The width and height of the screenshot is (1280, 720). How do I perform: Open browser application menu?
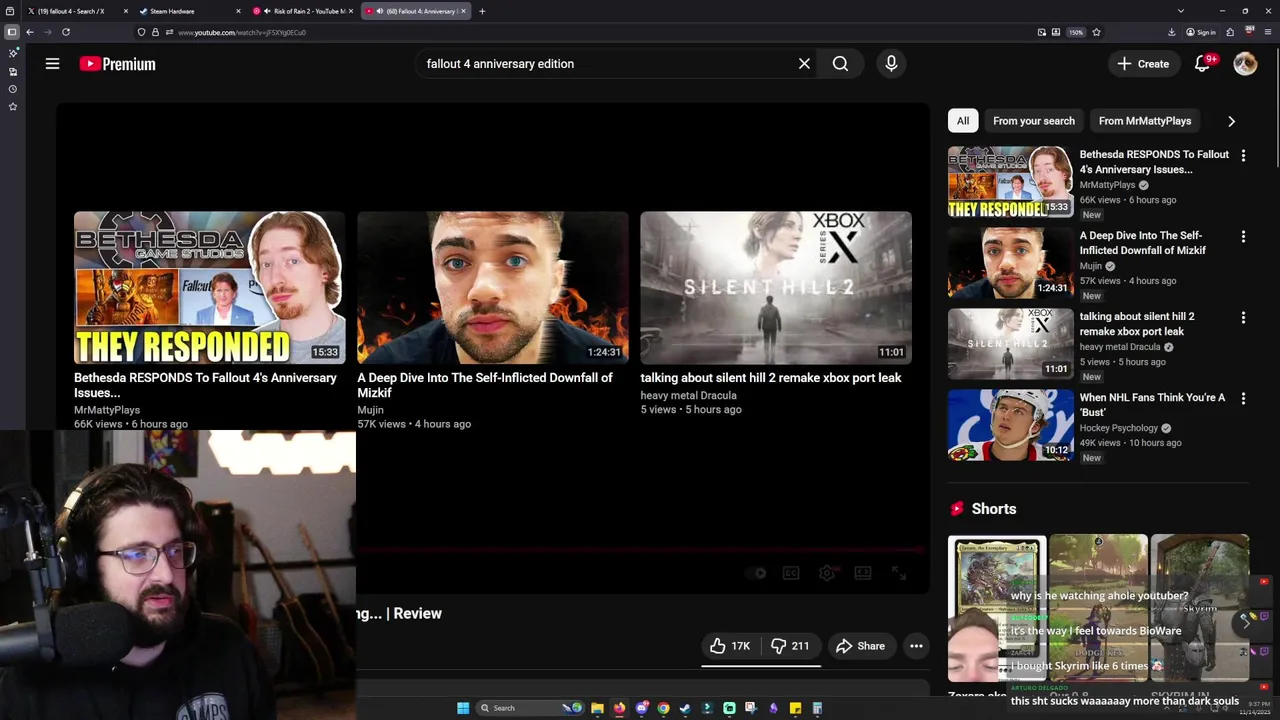pos(1268,32)
